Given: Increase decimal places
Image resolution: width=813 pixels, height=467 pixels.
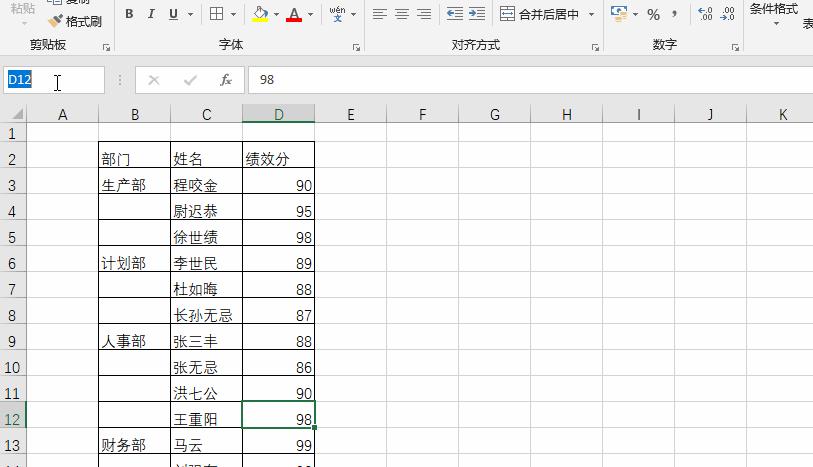Looking at the screenshot, I should pyautogui.click(x=705, y=14).
